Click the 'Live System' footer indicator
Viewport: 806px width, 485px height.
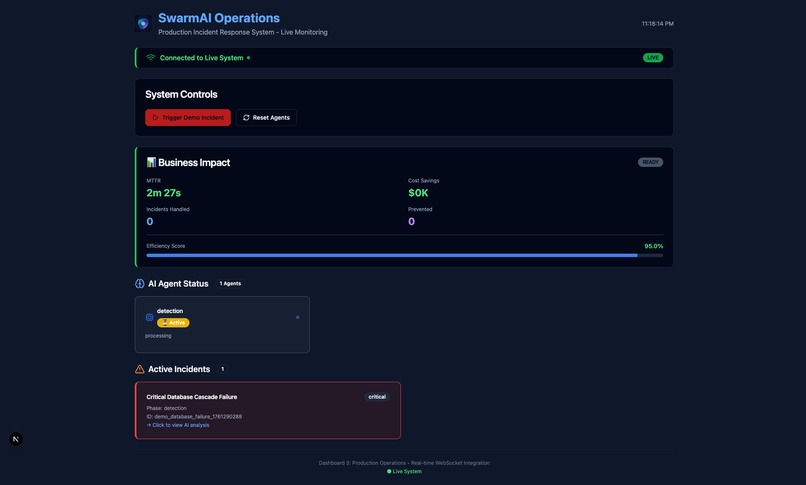coord(404,471)
